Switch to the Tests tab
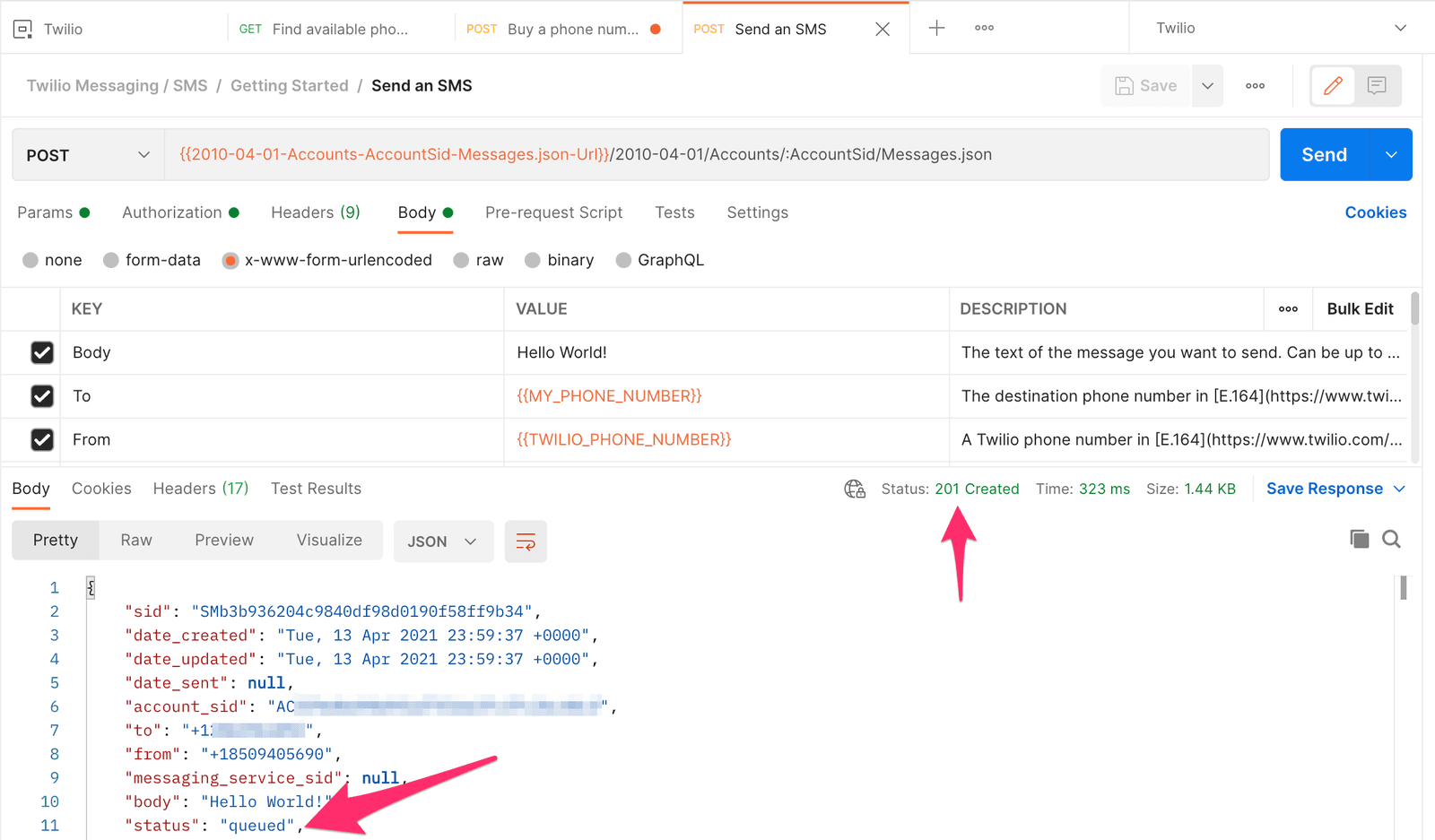The height and width of the screenshot is (840, 1435). [x=674, y=212]
